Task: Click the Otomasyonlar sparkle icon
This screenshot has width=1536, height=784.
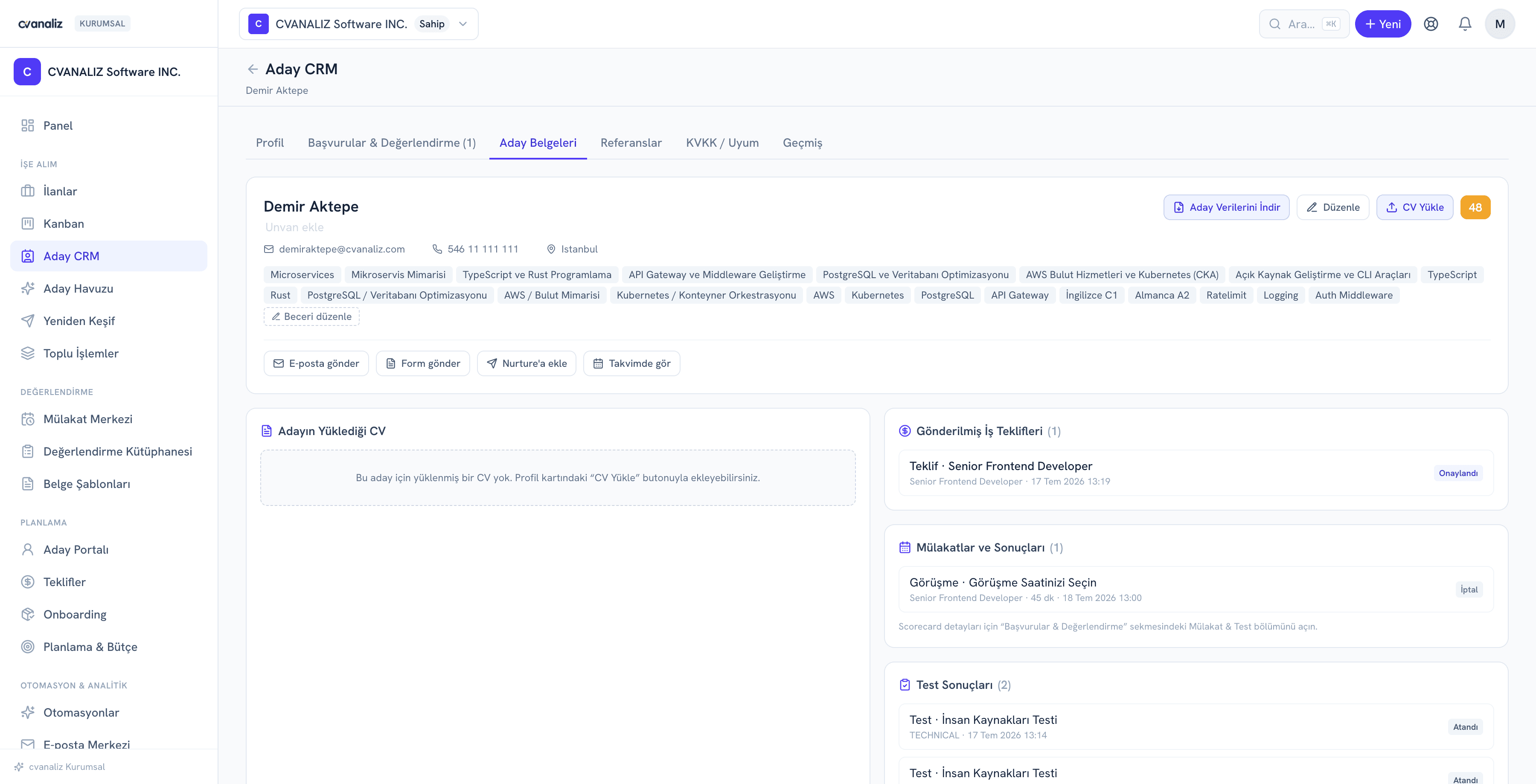Action: [x=27, y=712]
